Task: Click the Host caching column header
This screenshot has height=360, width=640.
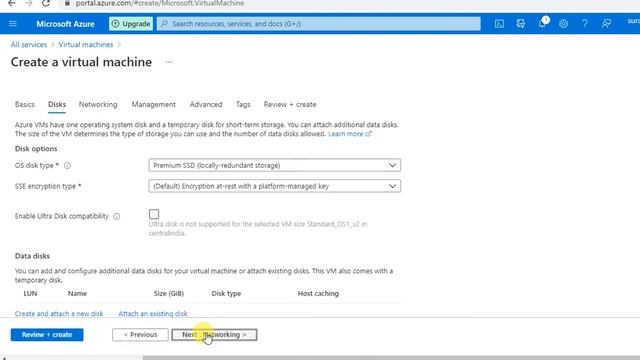Action: pyautogui.click(x=318, y=293)
